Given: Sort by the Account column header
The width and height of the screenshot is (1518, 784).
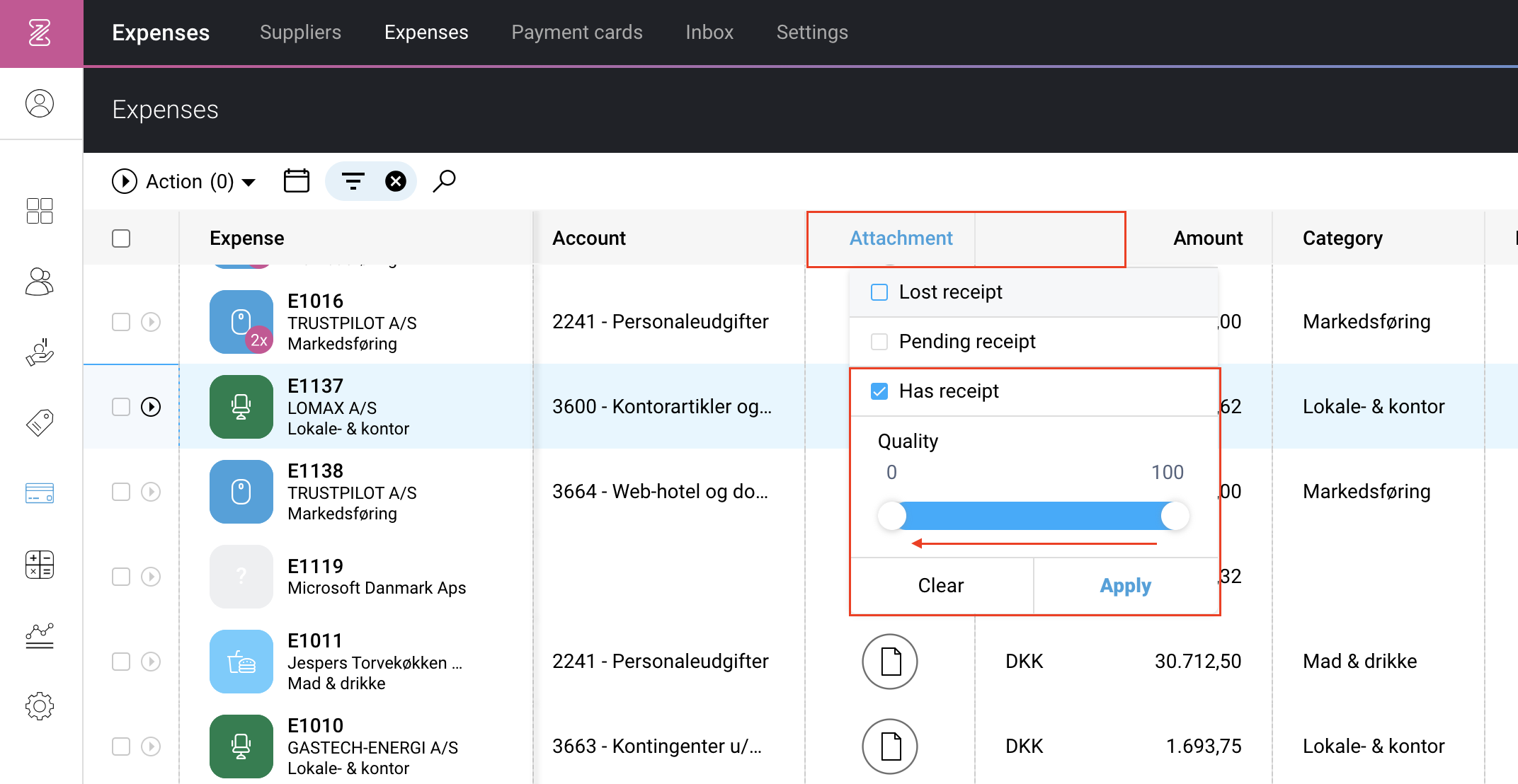Looking at the screenshot, I should tap(589, 238).
